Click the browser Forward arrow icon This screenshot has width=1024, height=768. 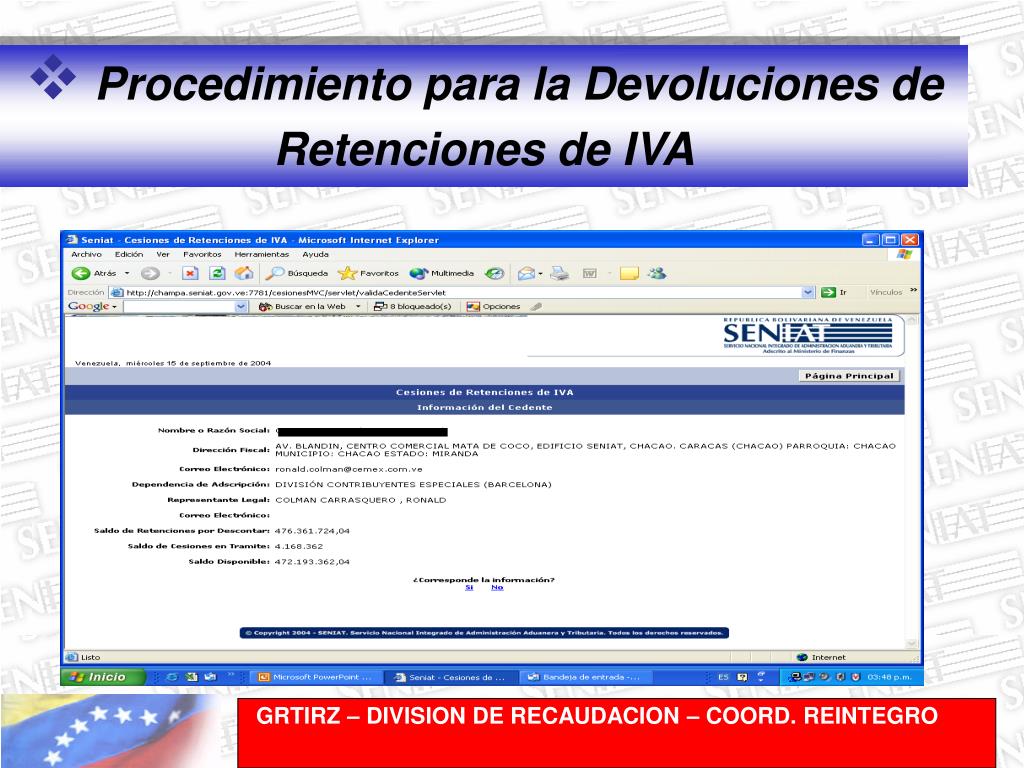(x=150, y=273)
